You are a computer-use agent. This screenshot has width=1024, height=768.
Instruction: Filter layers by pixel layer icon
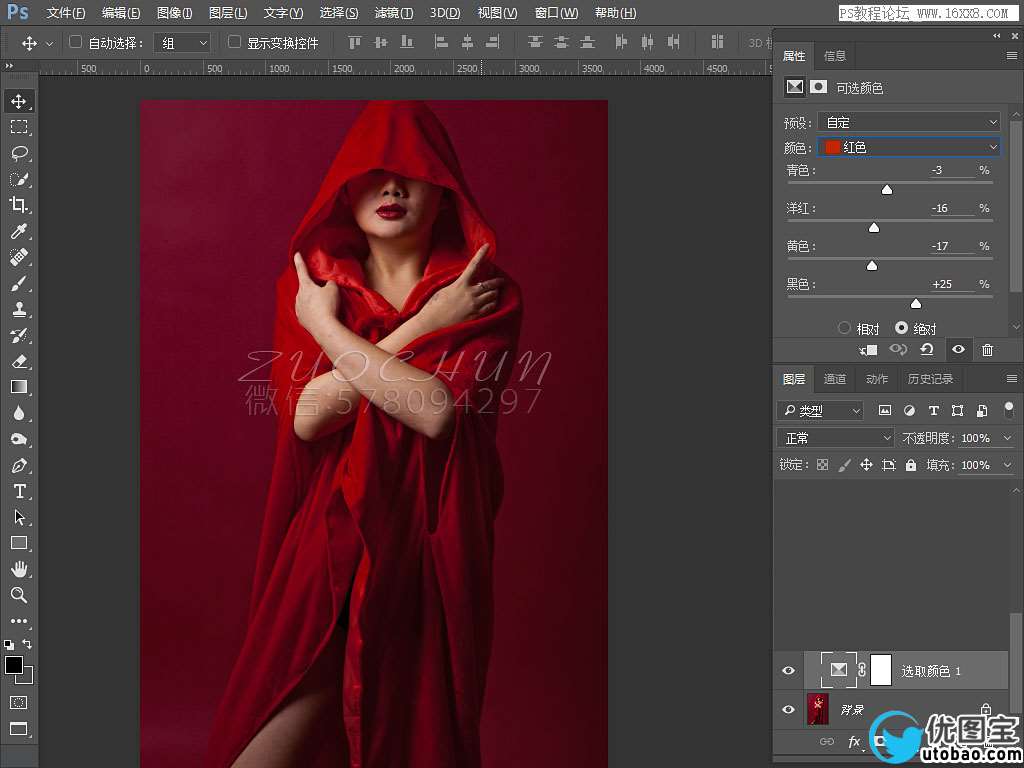click(885, 411)
